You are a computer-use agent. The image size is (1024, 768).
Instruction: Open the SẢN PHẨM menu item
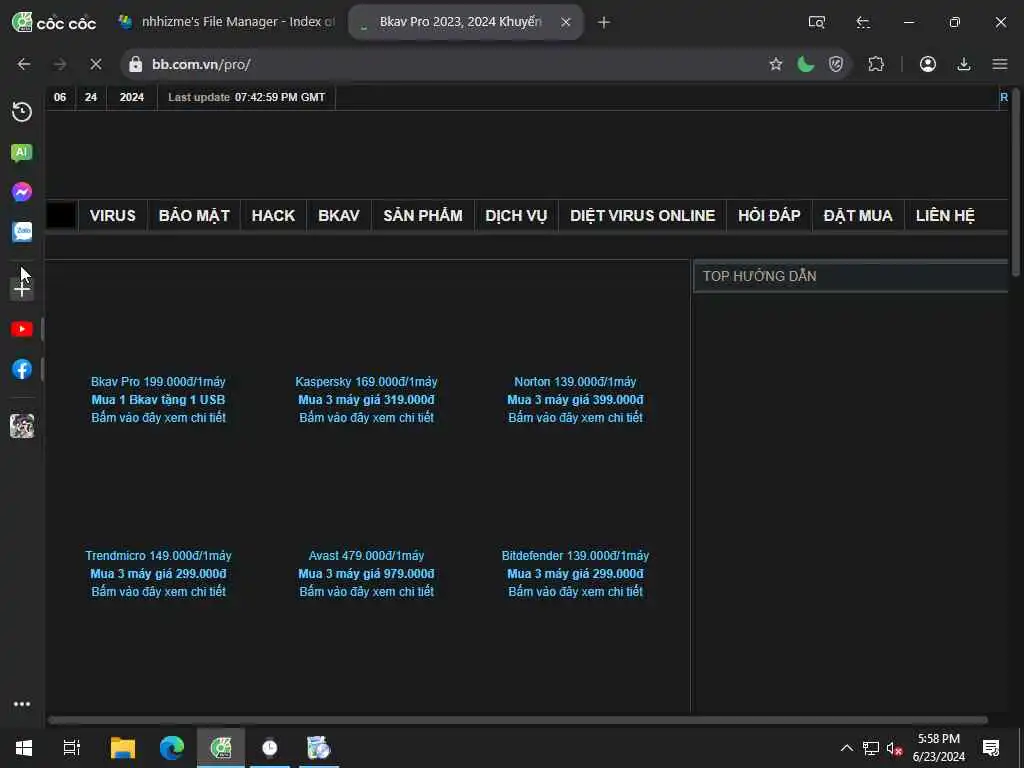point(423,216)
